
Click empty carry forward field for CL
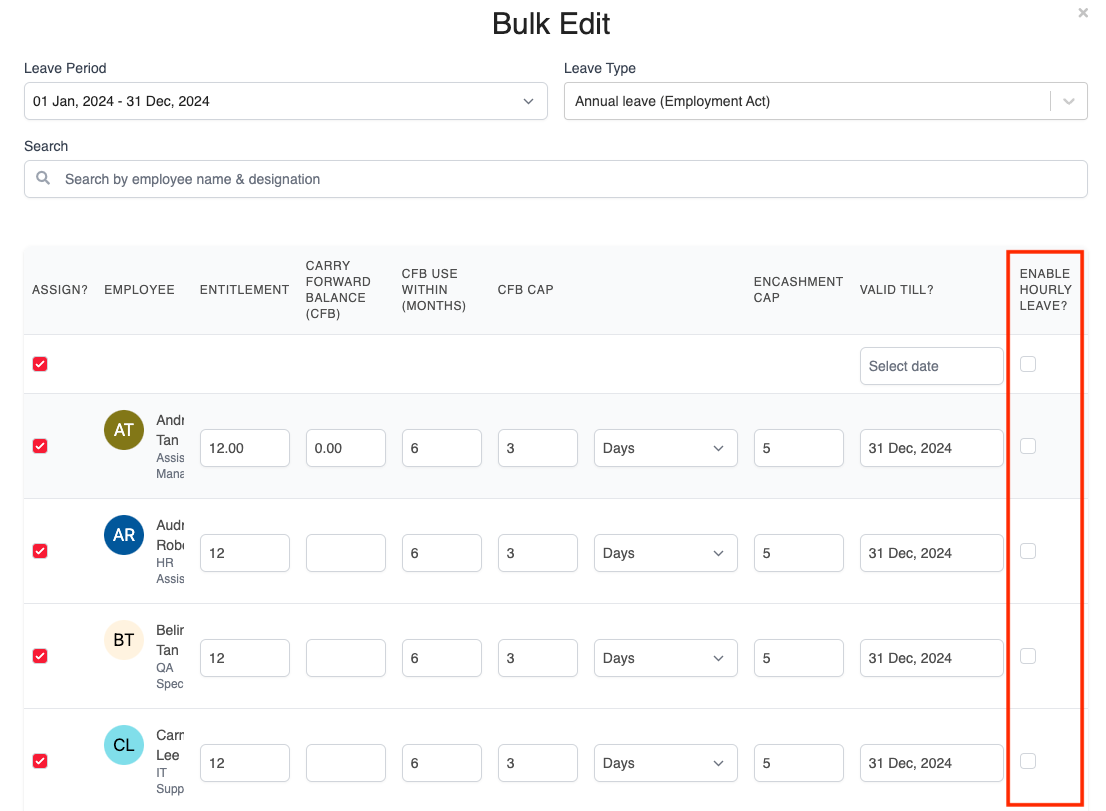pyautogui.click(x=346, y=763)
